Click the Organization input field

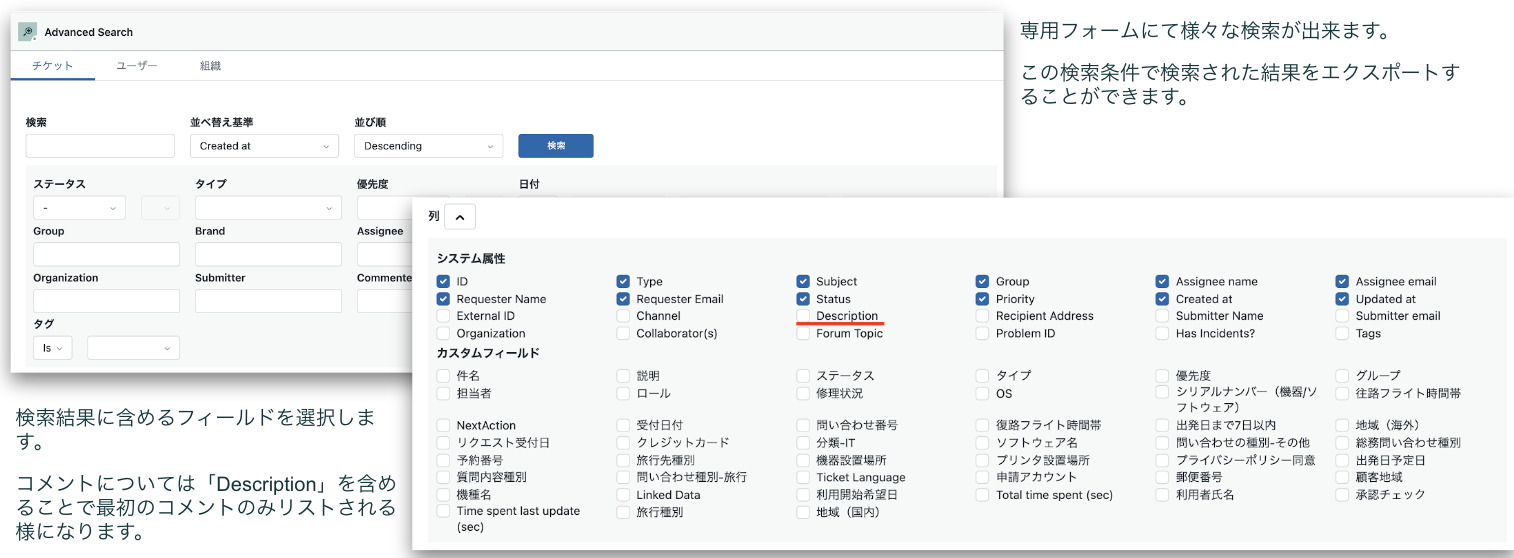[106, 301]
